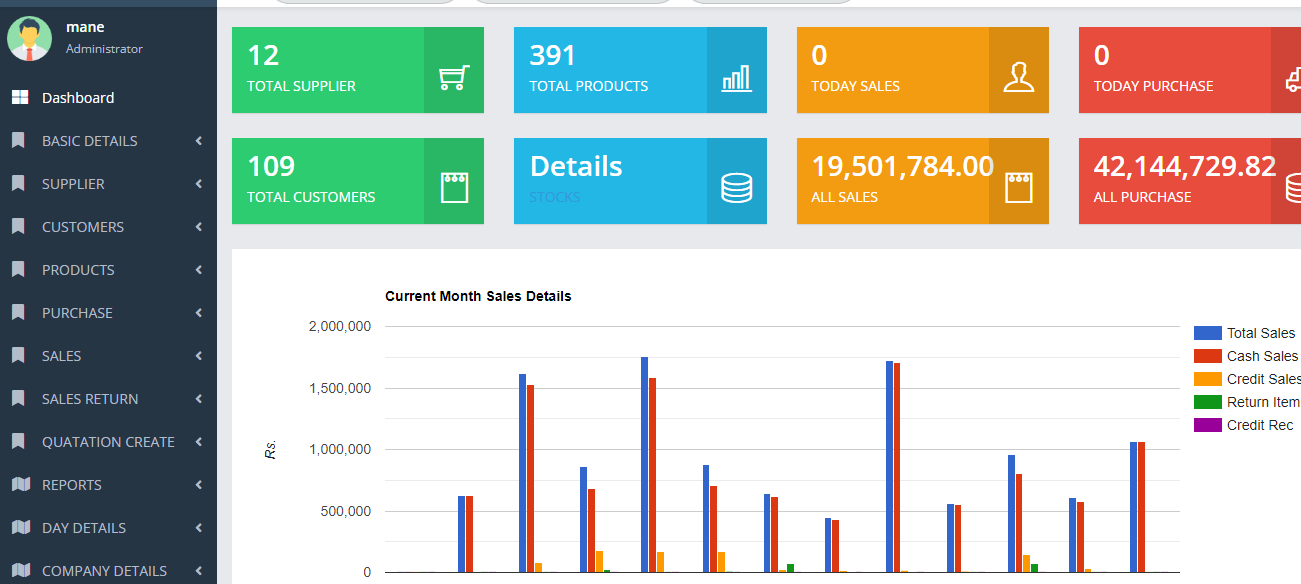Click the Dashboard grid icon in sidebar

click(19, 98)
